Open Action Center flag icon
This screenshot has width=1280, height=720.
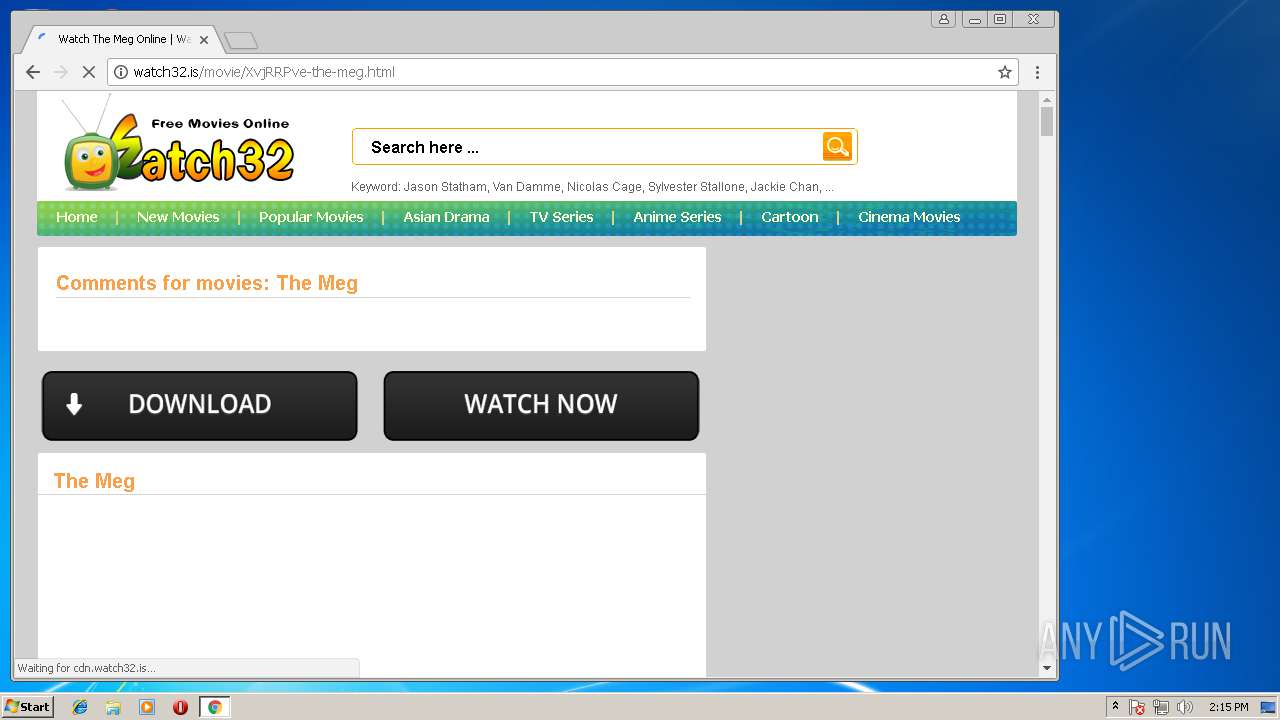(1137, 707)
